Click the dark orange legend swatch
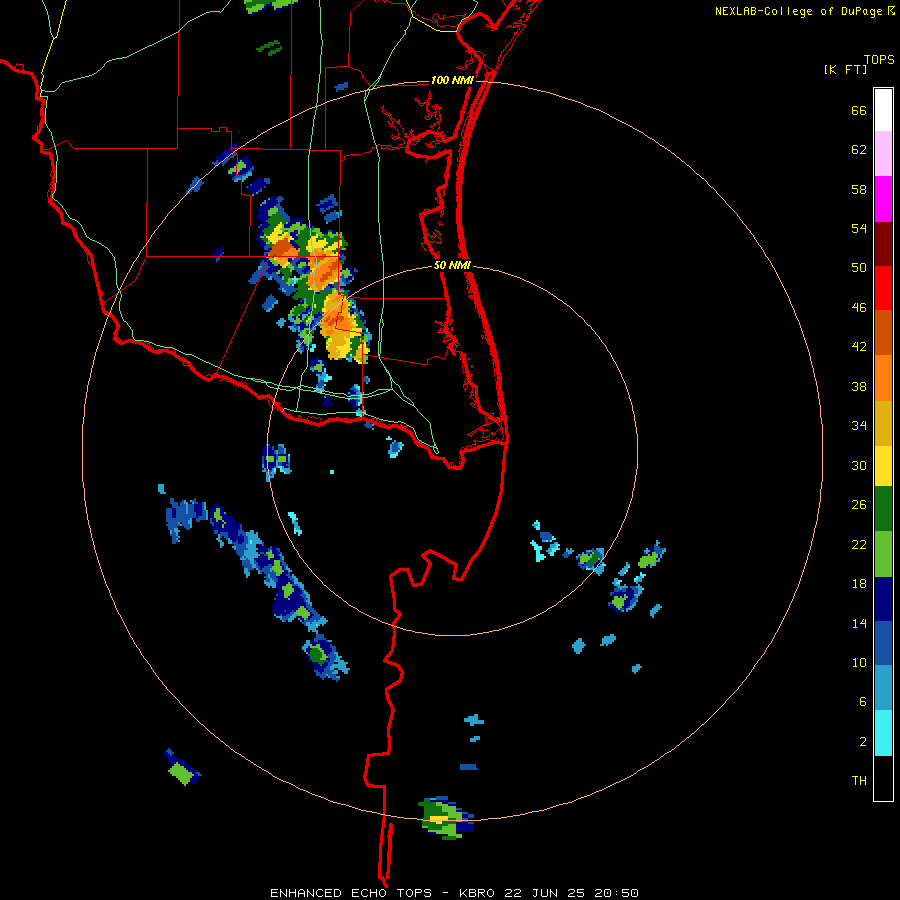Viewport: 900px width, 900px height. tap(883, 332)
